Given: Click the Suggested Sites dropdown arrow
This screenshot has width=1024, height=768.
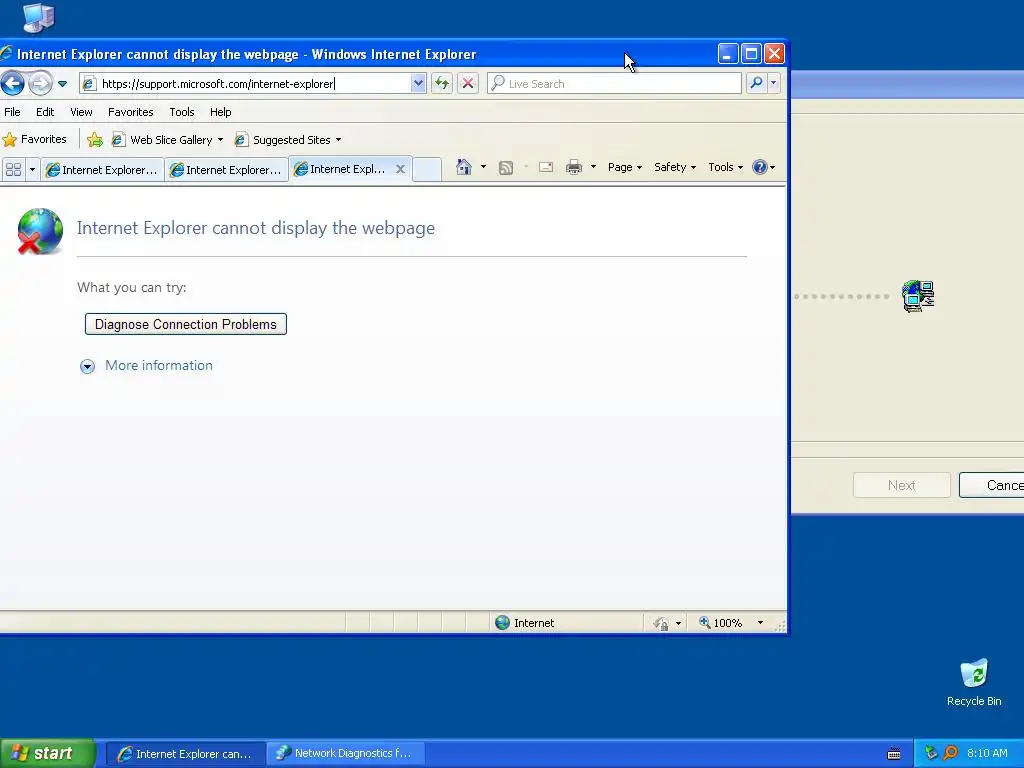Looking at the screenshot, I should (338, 140).
